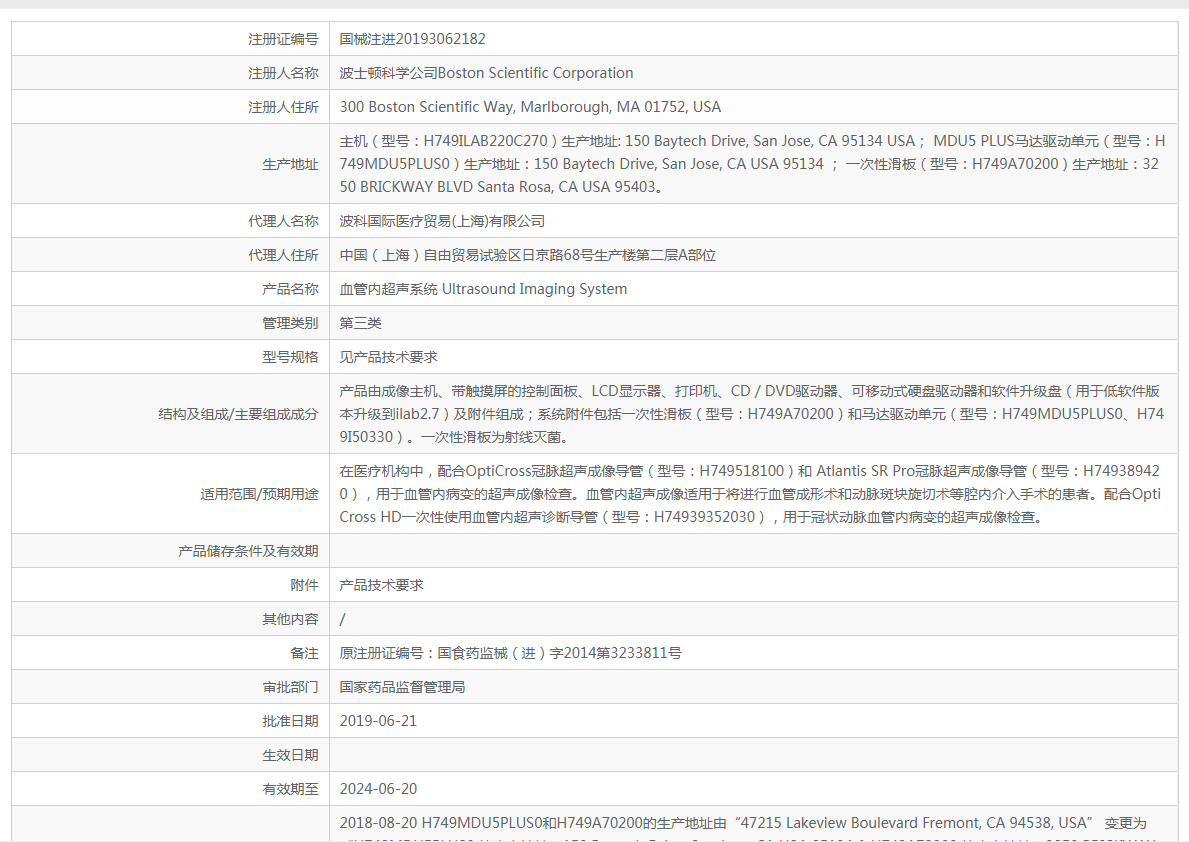This screenshot has height=842, width=1189.
Task: Select the 产品名称 label
Action: (290, 290)
